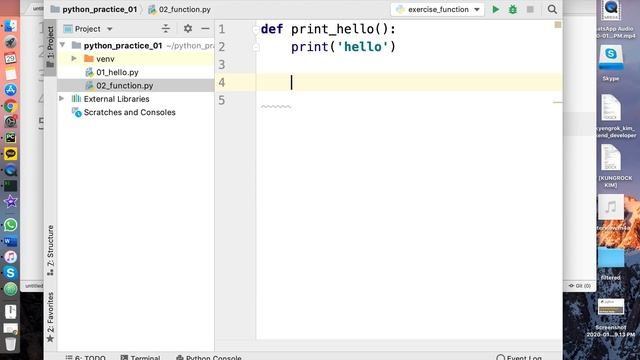The height and width of the screenshot is (360, 640).
Task: Toggle fold end marker on line 2
Action: 256,47
